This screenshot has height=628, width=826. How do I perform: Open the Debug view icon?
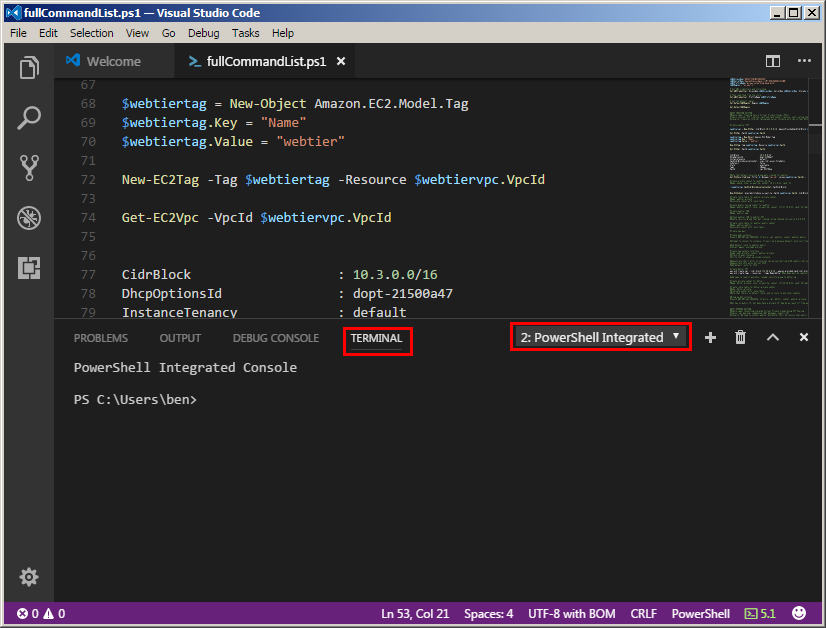29,218
